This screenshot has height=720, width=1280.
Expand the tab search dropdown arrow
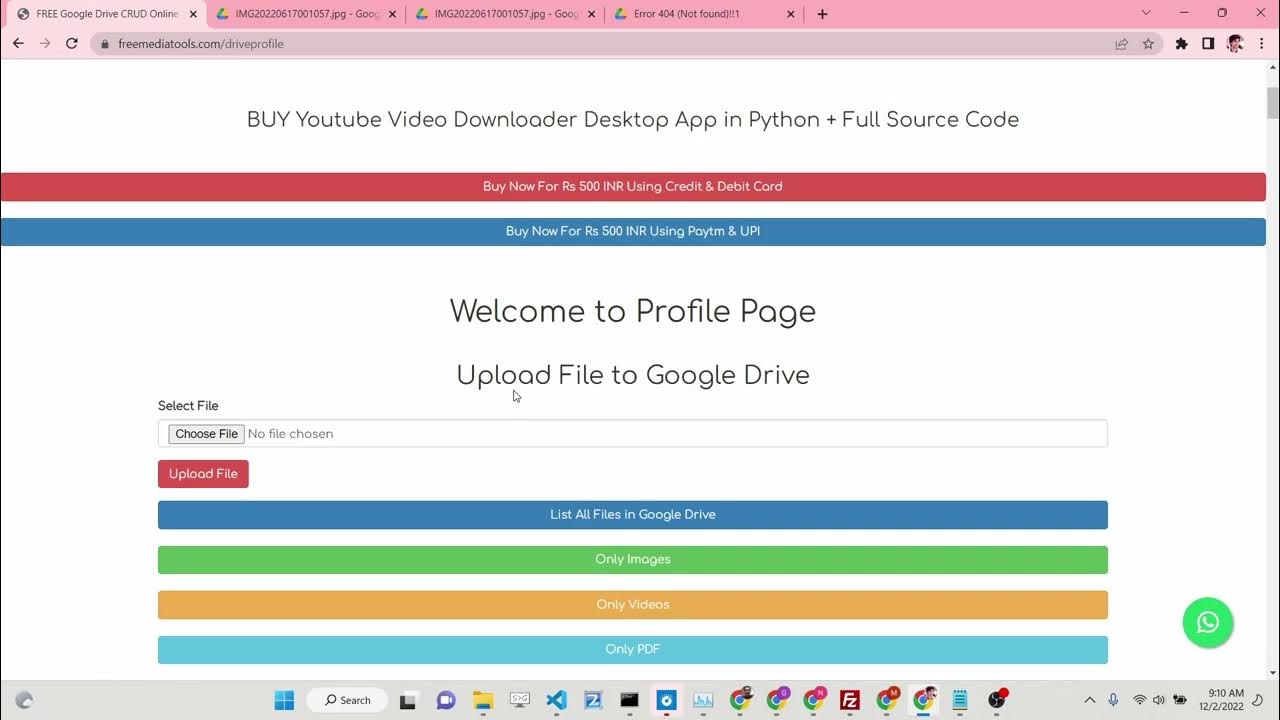(x=1146, y=14)
